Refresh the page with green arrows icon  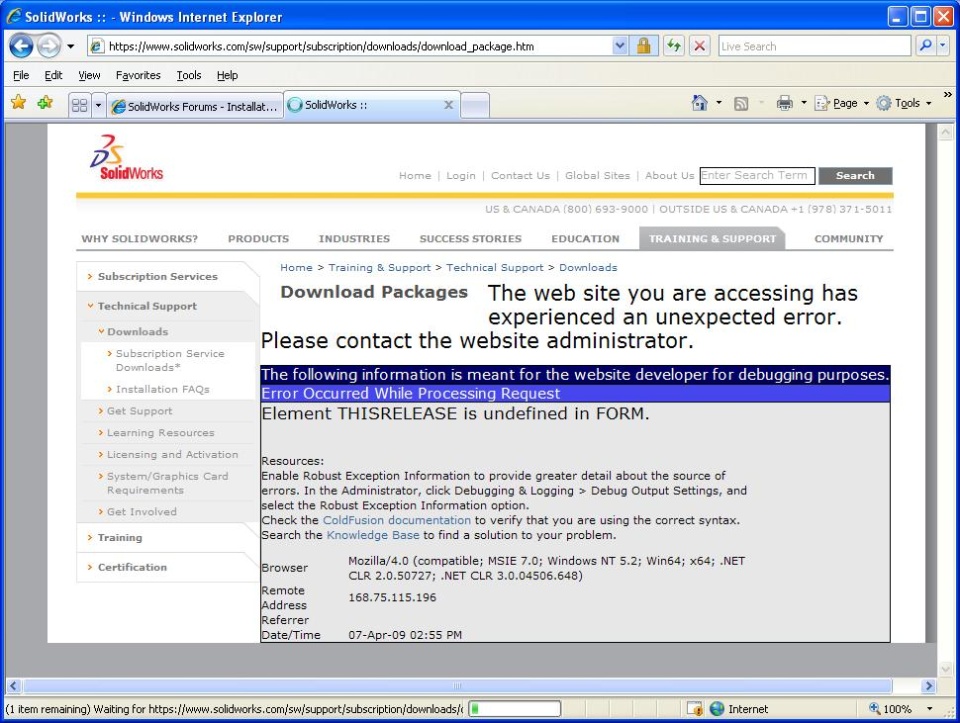(x=674, y=46)
